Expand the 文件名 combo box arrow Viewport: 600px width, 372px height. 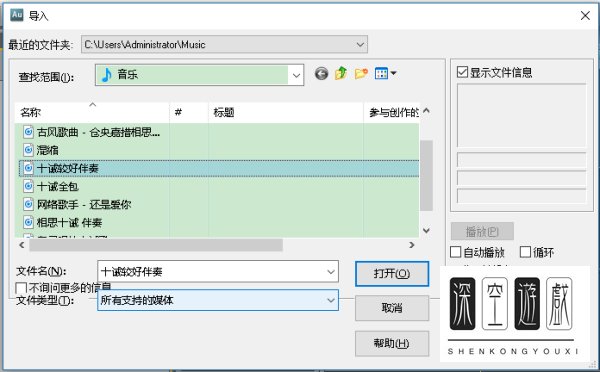pos(331,272)
